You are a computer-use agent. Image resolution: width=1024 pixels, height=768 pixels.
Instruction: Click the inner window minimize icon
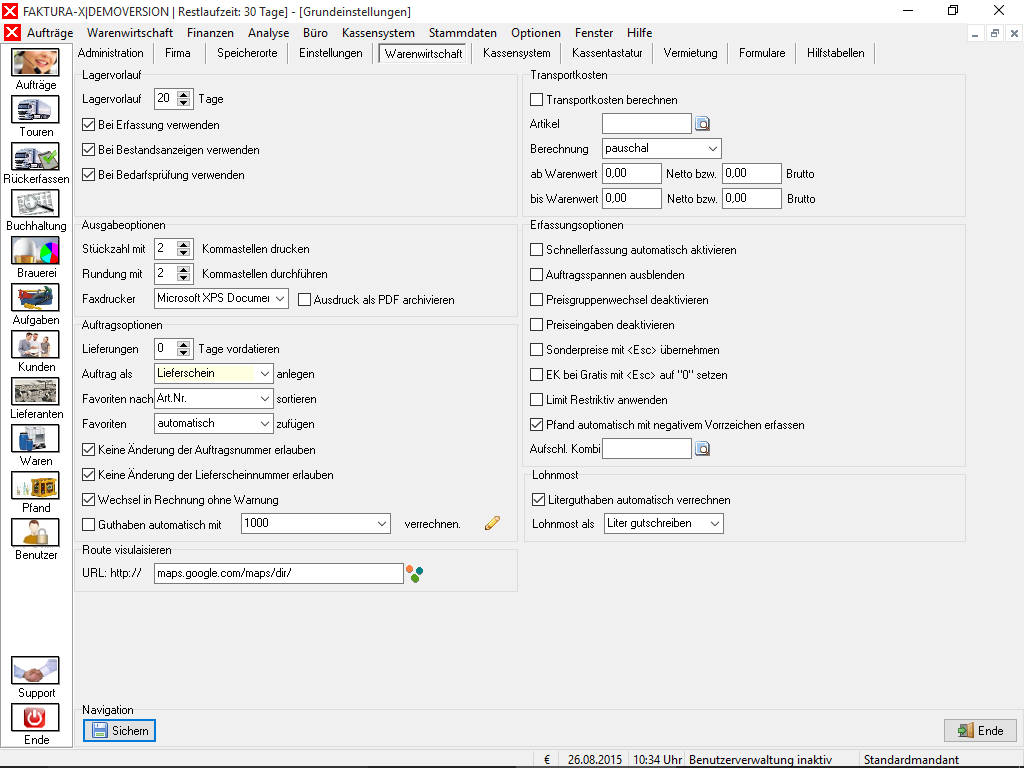pos(975,33)
